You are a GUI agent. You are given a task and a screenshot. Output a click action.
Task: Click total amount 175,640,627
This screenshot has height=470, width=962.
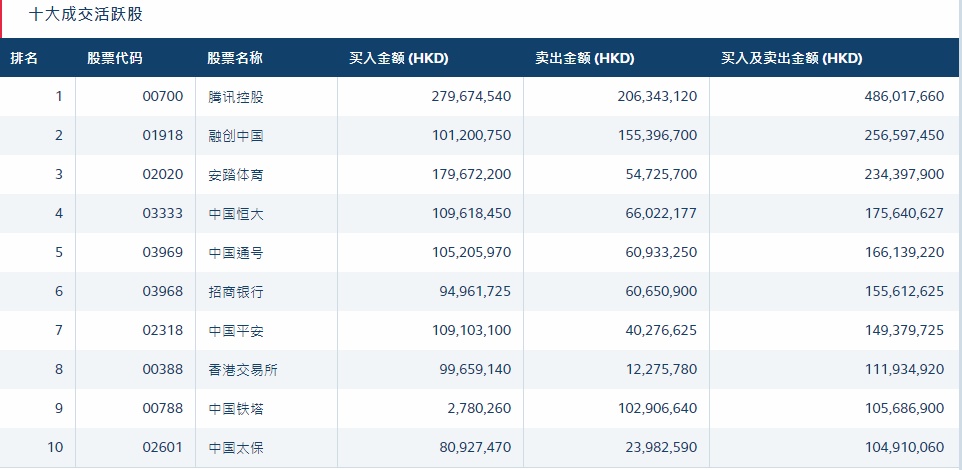tap(904, 214)
